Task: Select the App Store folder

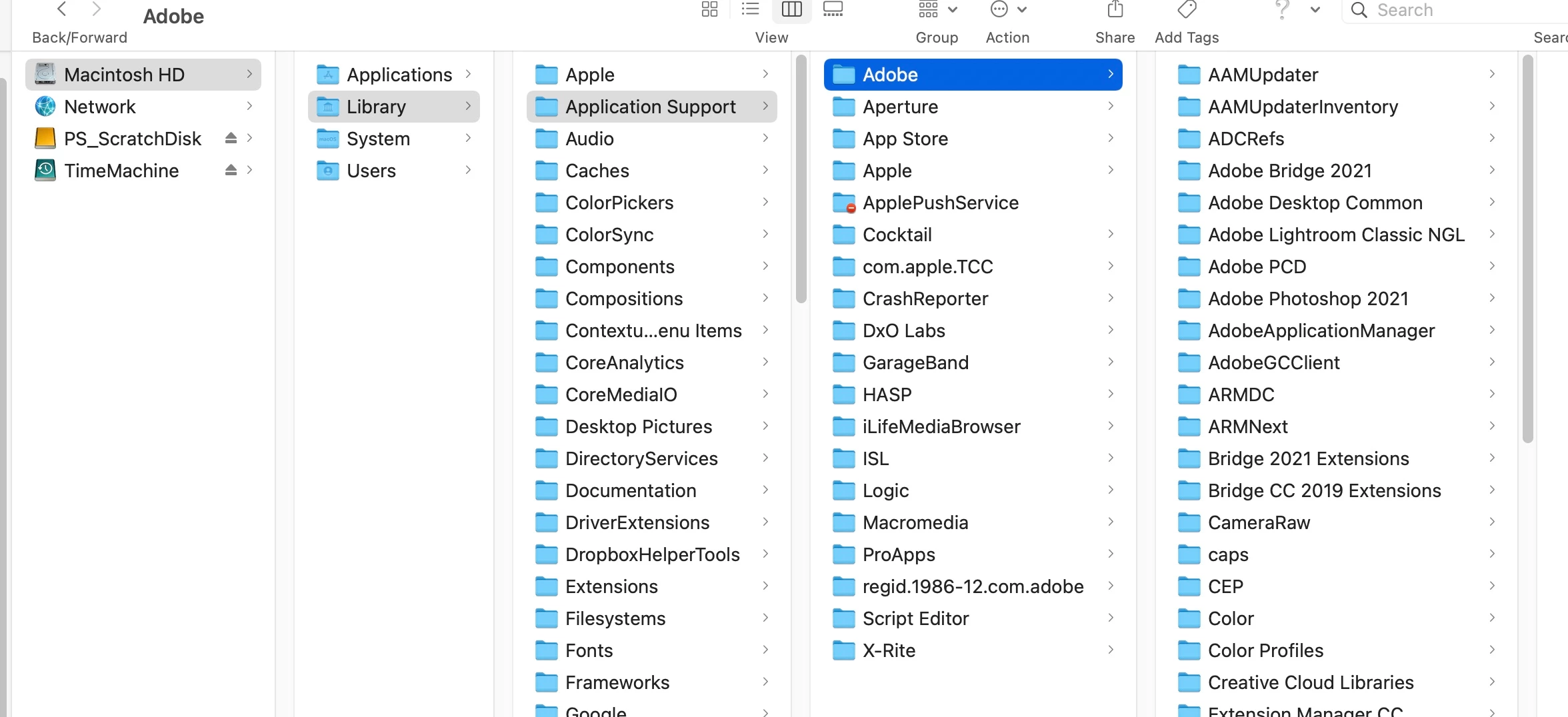Action: click(973, 139)
